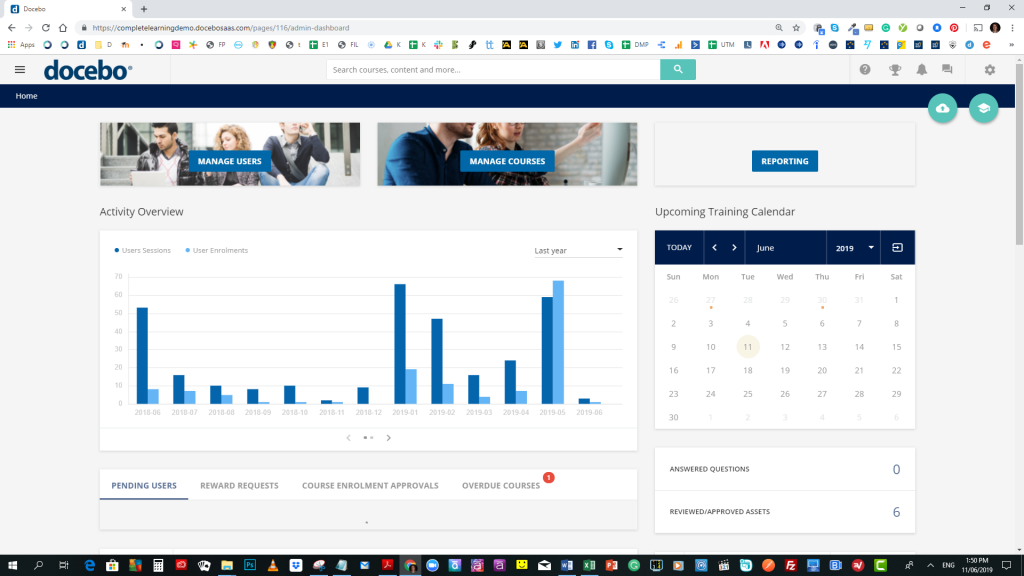Click the teal cloud upload button
1024x576 pixels.
coord(942,108)
